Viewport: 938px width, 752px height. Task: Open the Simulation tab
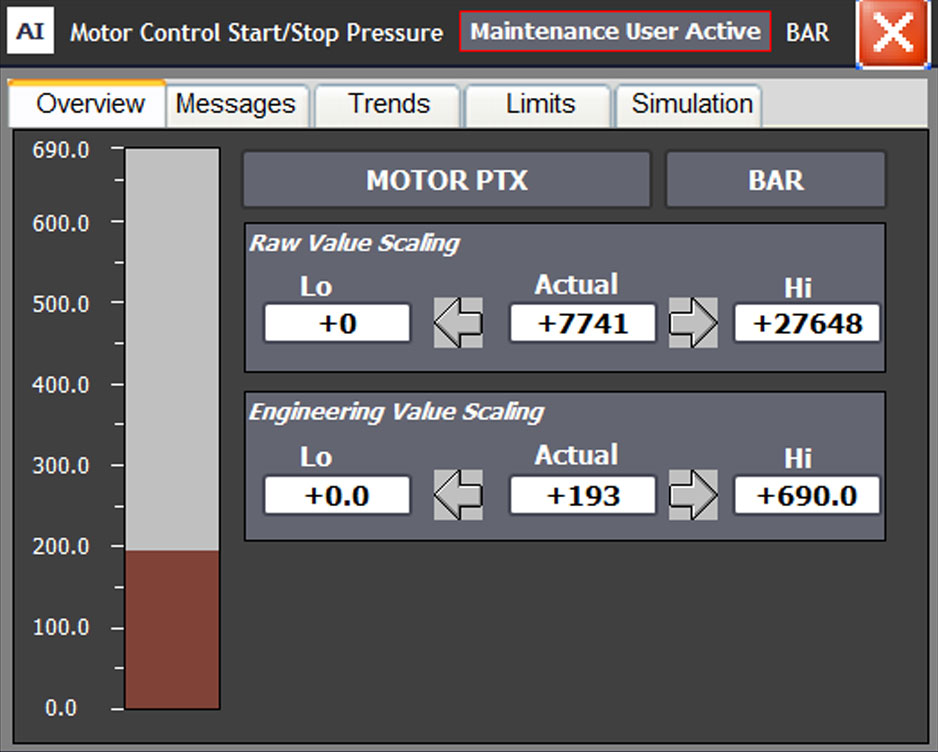coord(688,104)
